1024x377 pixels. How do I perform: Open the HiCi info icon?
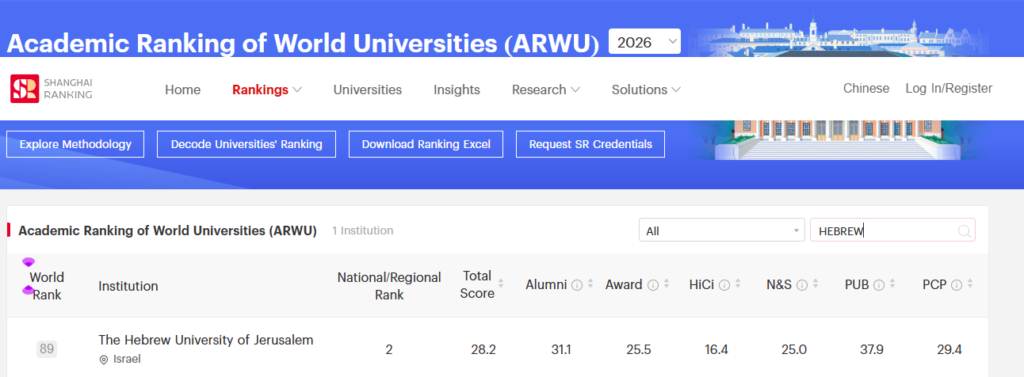pyautogui.click(x=724, y=285)
